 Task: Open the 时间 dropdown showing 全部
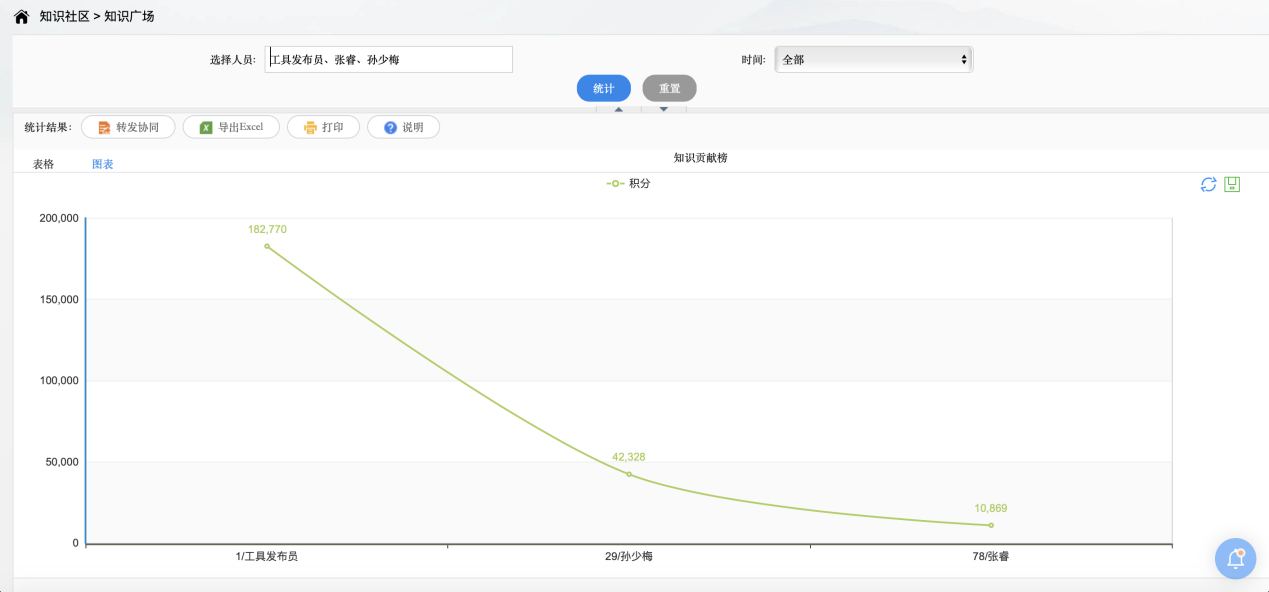pos(873,59)
